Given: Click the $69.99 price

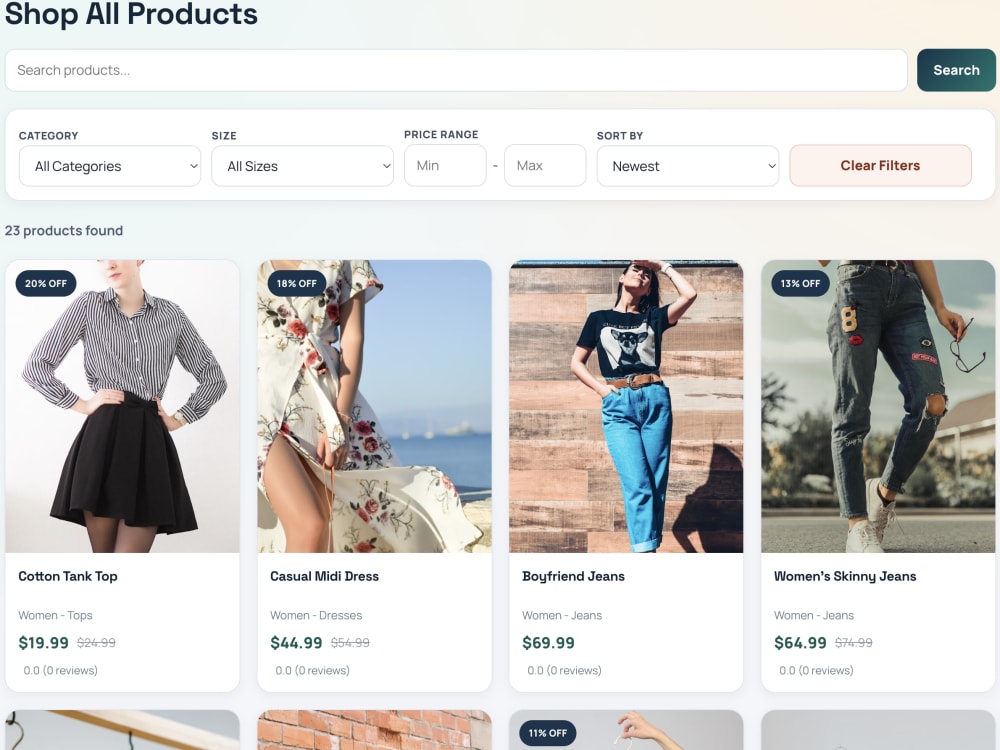Looking at the screenshot, I should 548,643.
